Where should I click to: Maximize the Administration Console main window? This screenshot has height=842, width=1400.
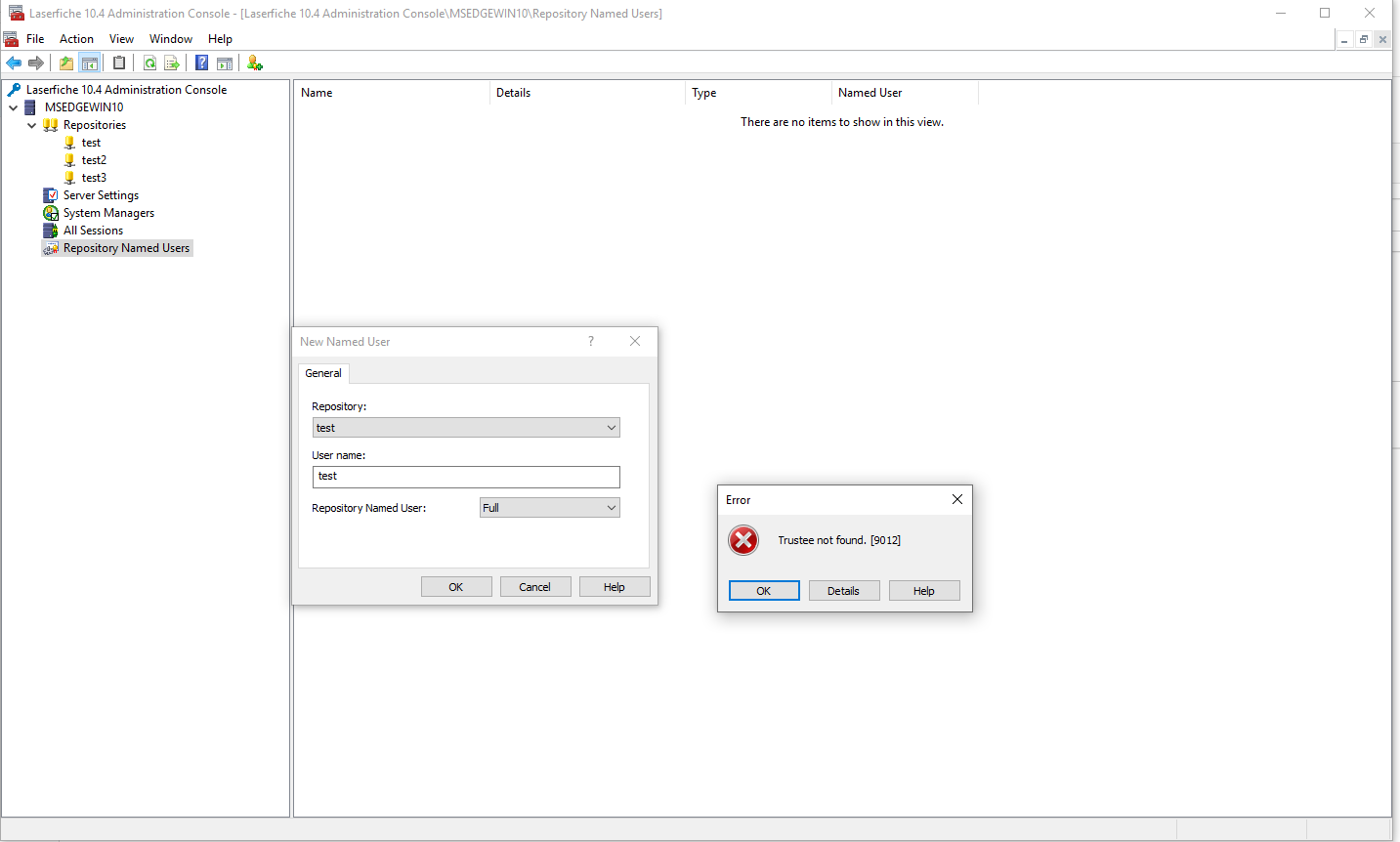1325,13
